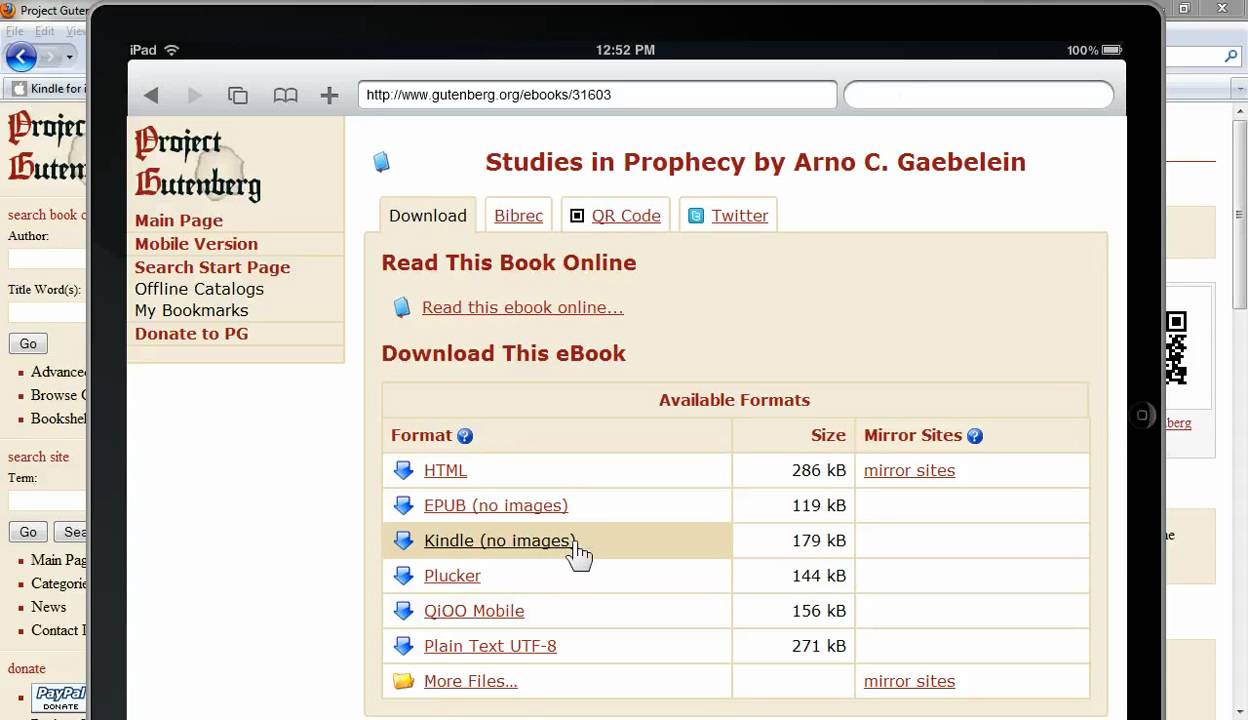Click the help icon next to Format
Image resolution: width=1248 pixels, height=720 pixels.
tap(465, 436)
